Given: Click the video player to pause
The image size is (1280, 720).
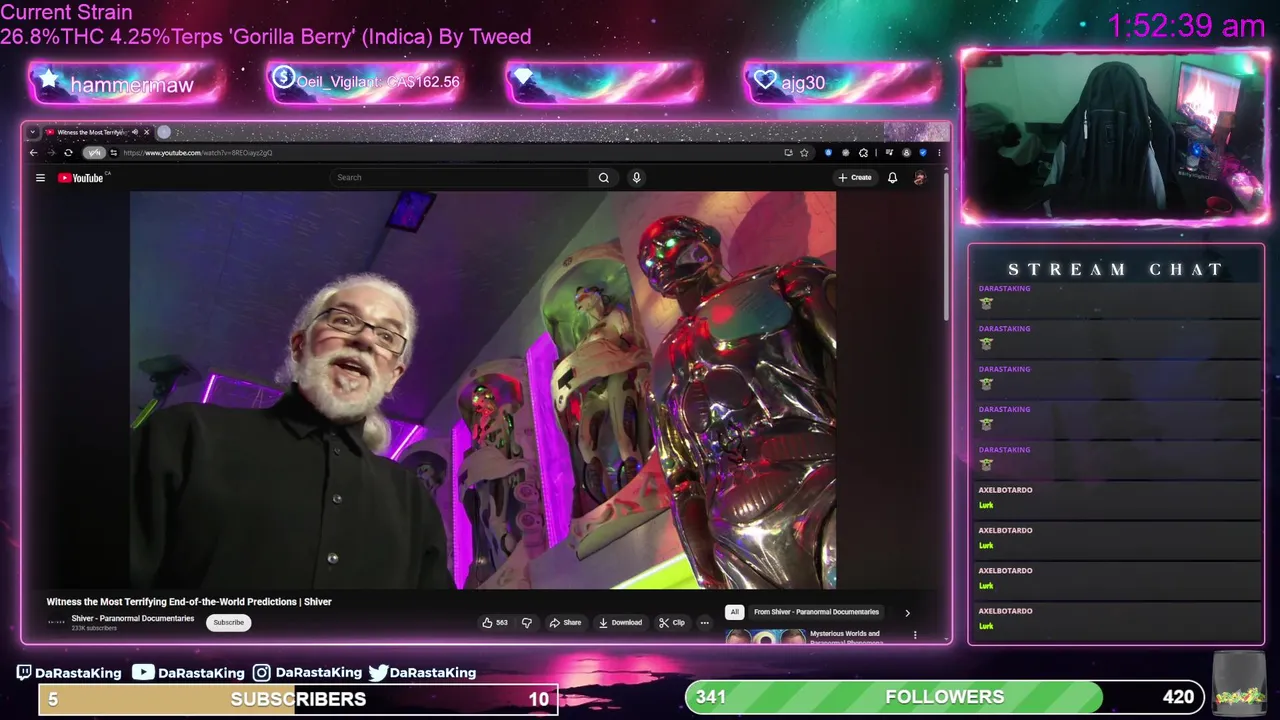Looking at the screenshot, I should tap(483, 390).
